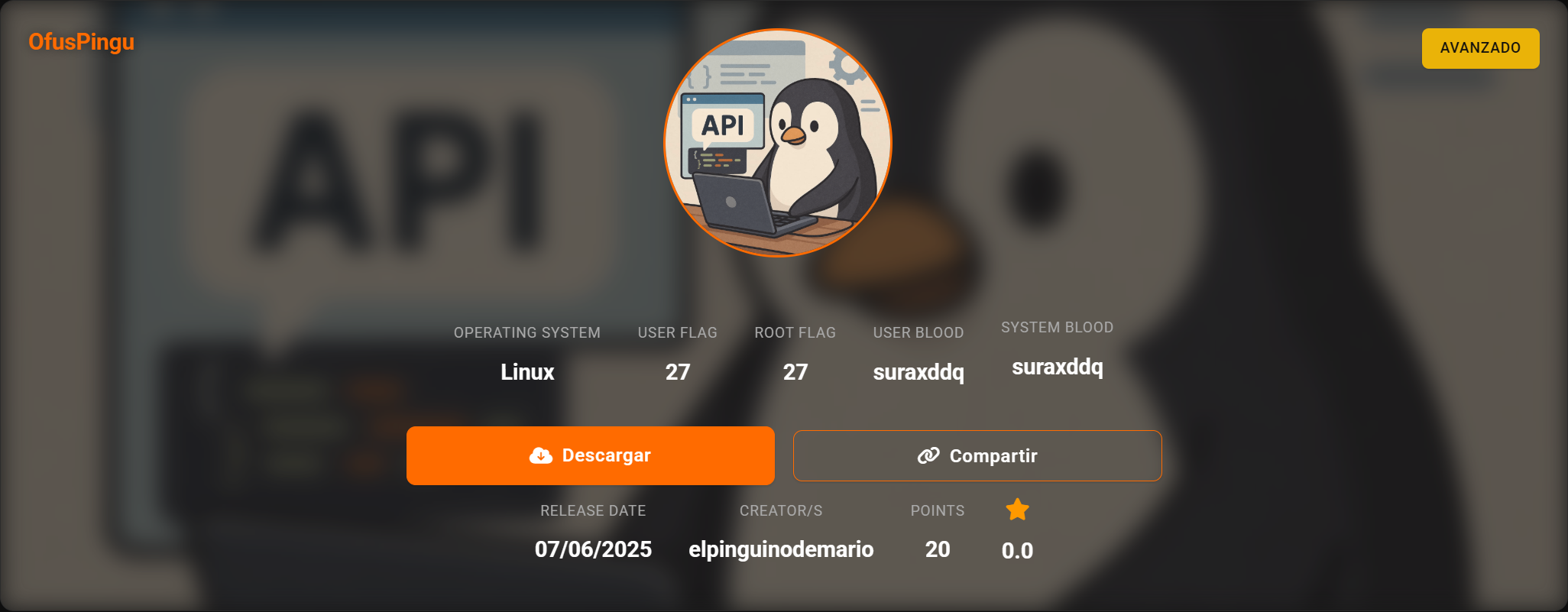Click the SYSTEM BLOOD heading label
The width and height of the screenshot is (1568, 612).
point(1057,328)
